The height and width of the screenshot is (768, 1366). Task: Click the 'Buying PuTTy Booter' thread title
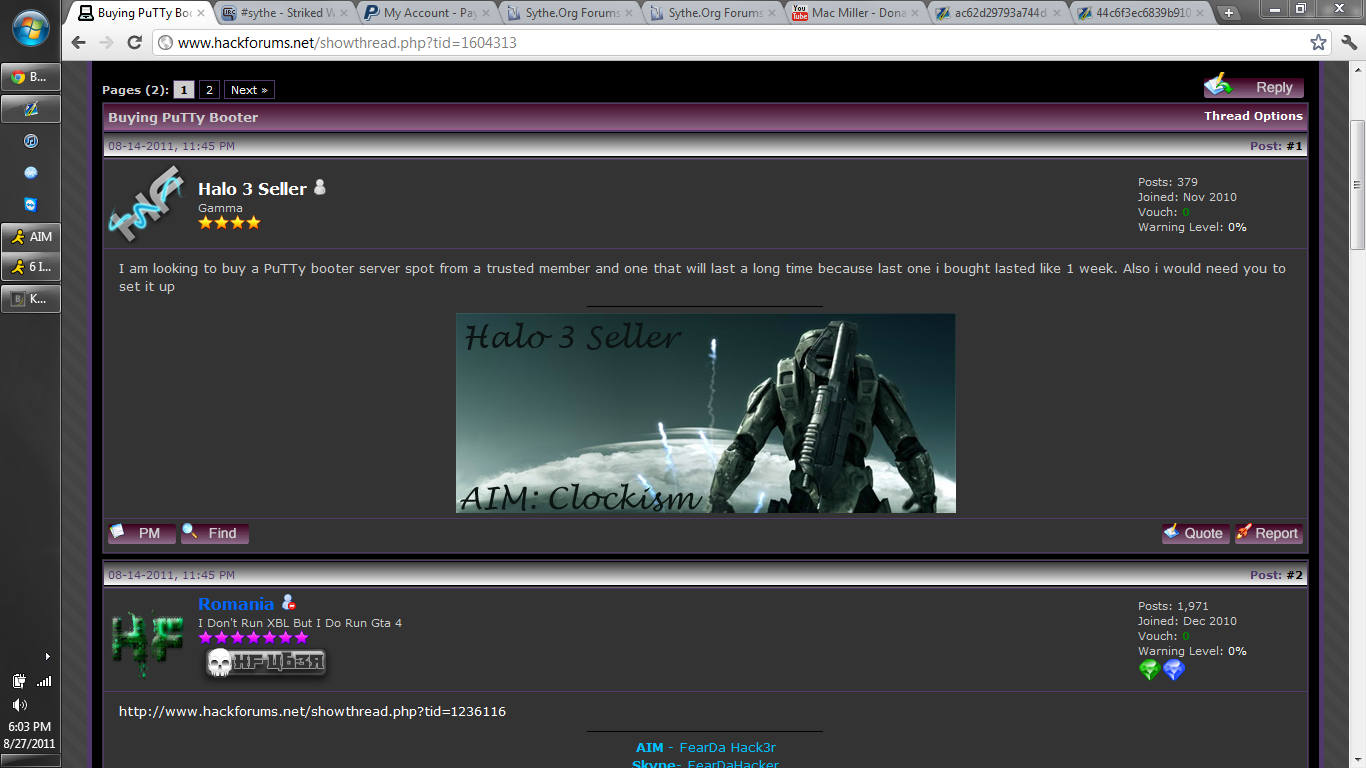(183, 117)
